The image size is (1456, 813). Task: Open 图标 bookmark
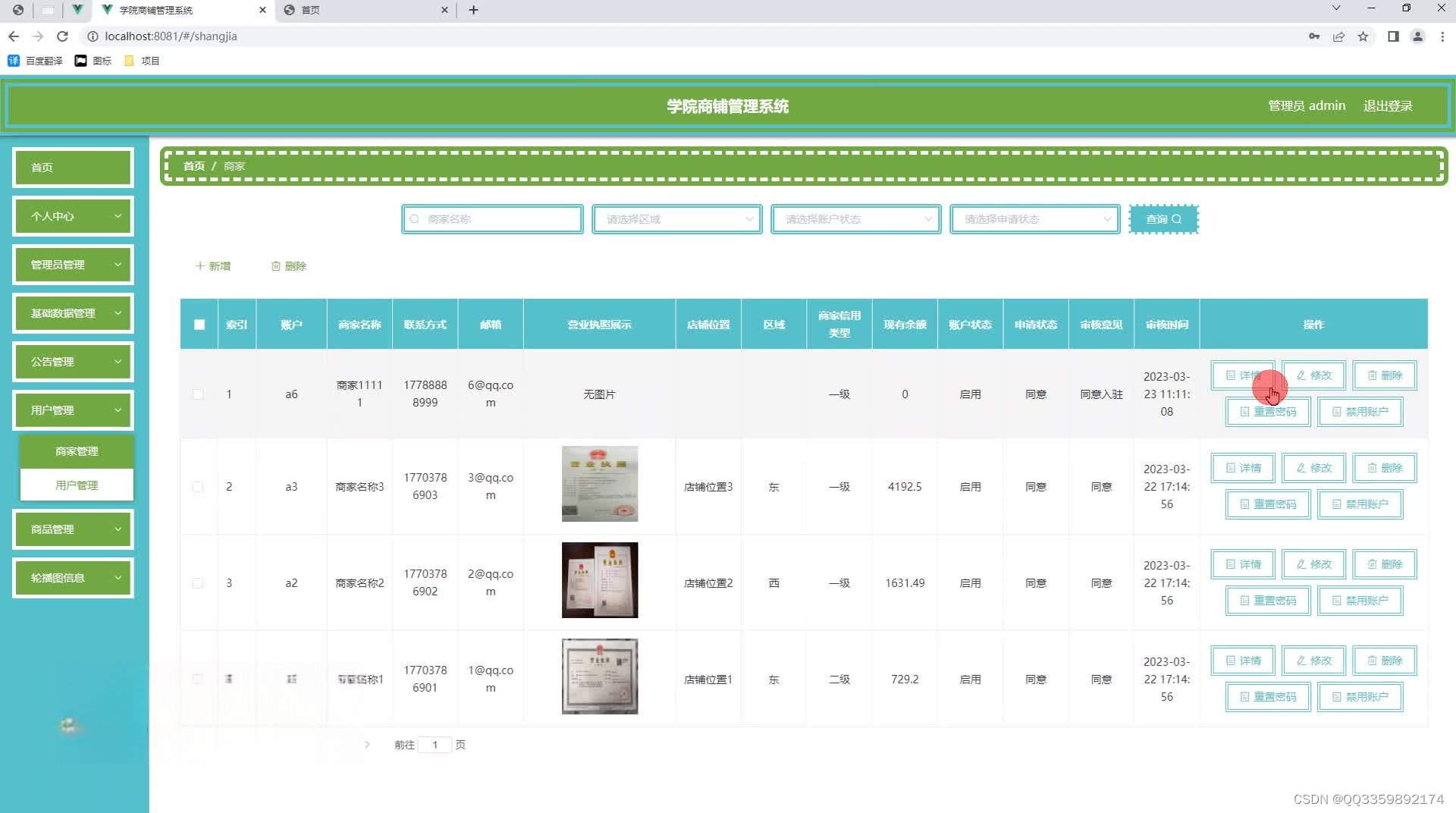[93, 61]
